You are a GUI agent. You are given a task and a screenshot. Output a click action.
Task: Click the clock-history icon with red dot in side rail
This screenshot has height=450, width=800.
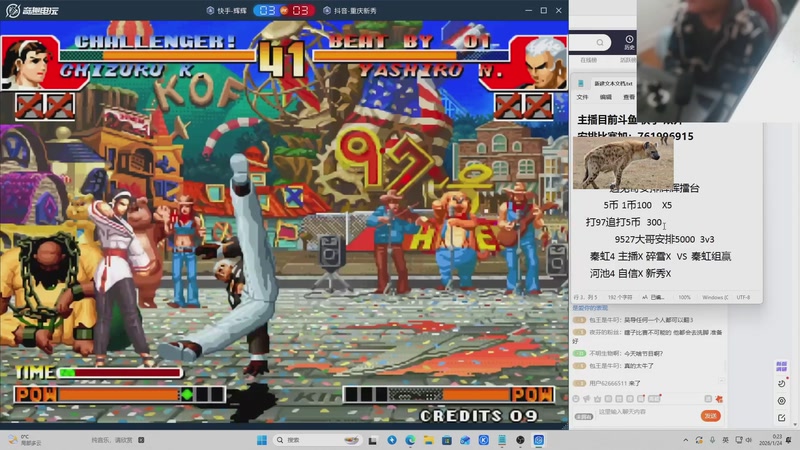782,383
